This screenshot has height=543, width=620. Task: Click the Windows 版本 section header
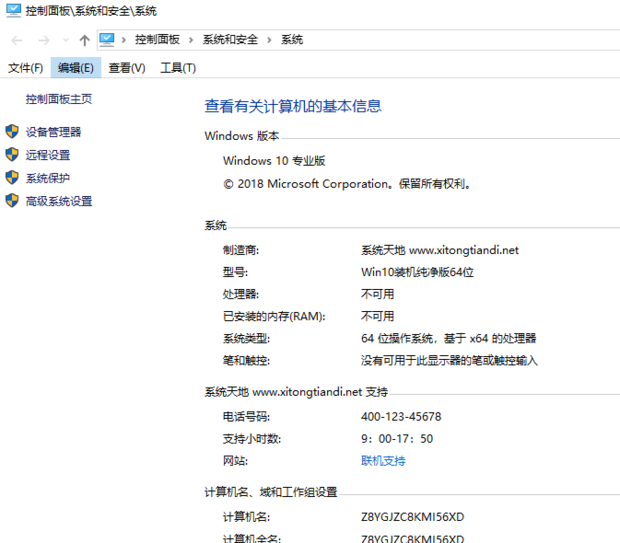coord(242,136)
